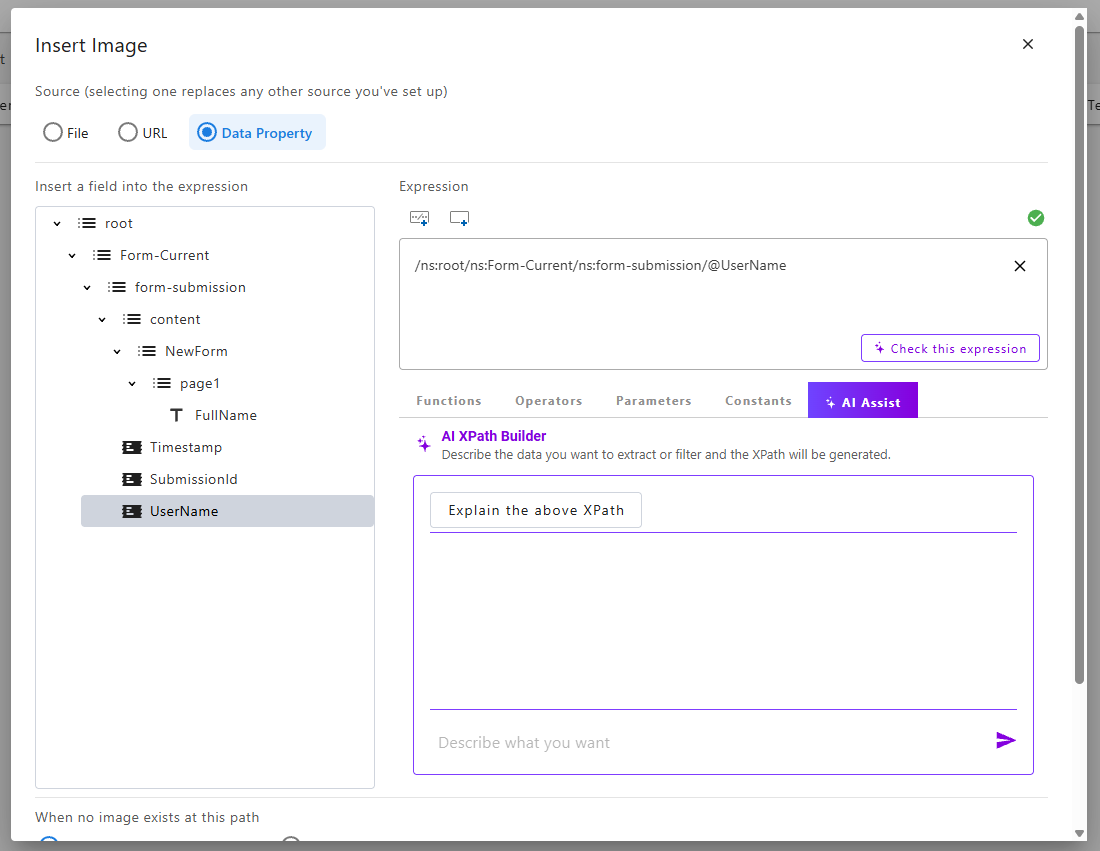Click Explain the above XPath
Viewport: 1100px width, 851px height.
pyautogui.click(x=536, y=510)
